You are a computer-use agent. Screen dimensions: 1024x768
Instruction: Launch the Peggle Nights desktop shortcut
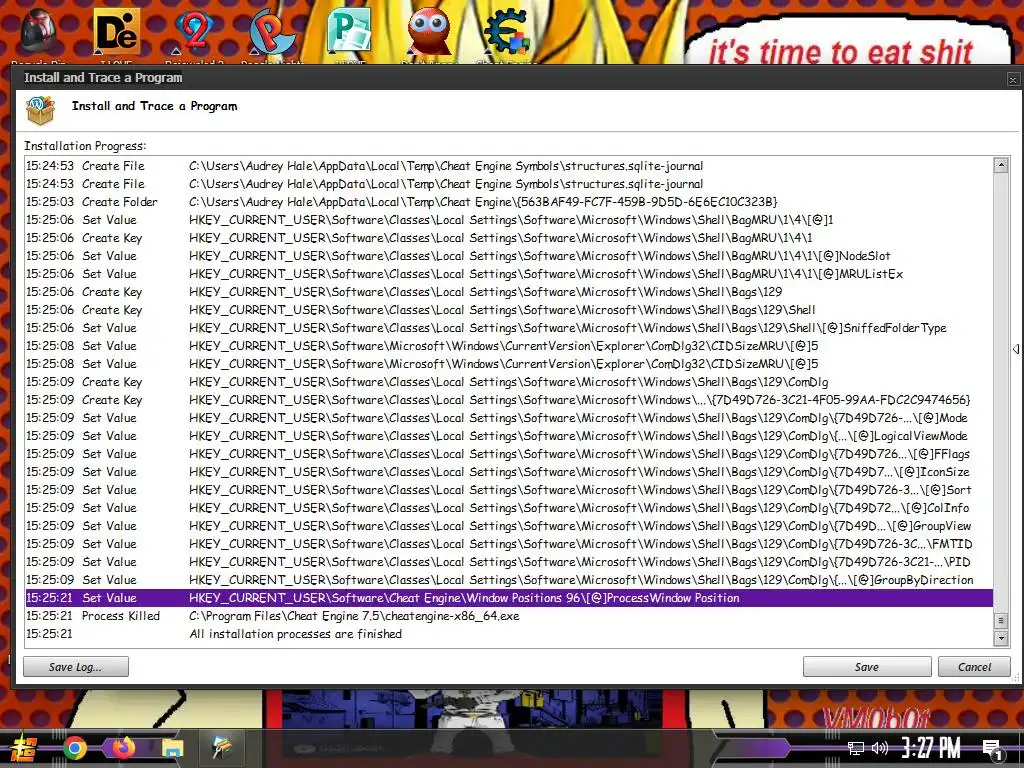pyautogui.click(x=272, y=33)
